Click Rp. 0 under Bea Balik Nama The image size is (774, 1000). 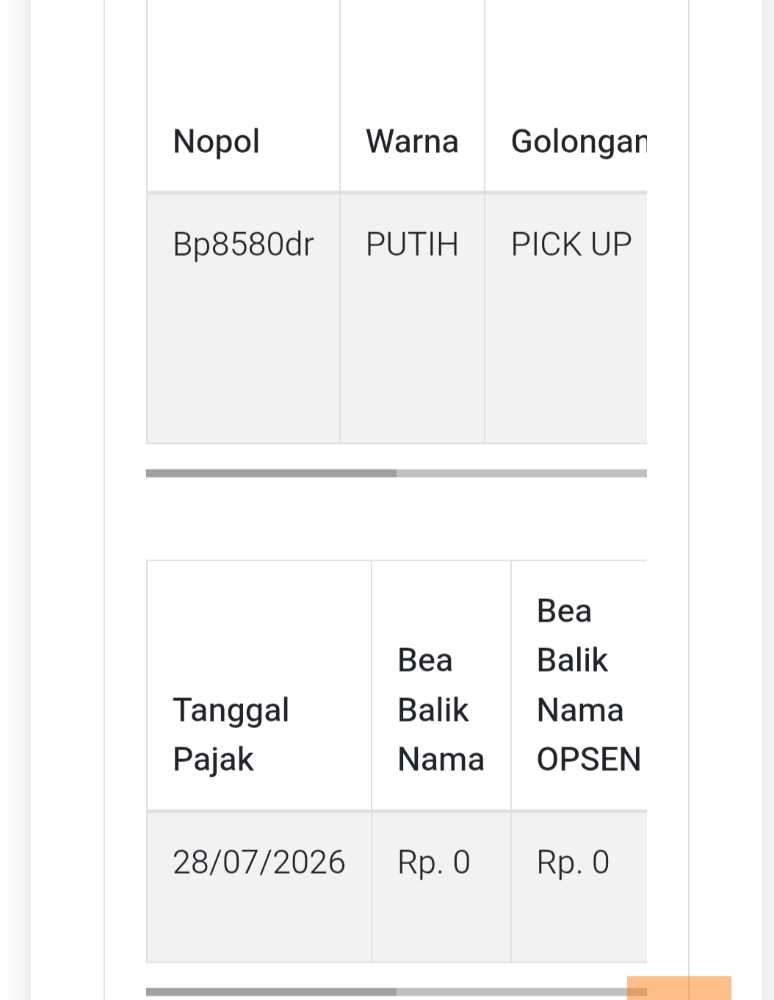click(x=434, y=863)
